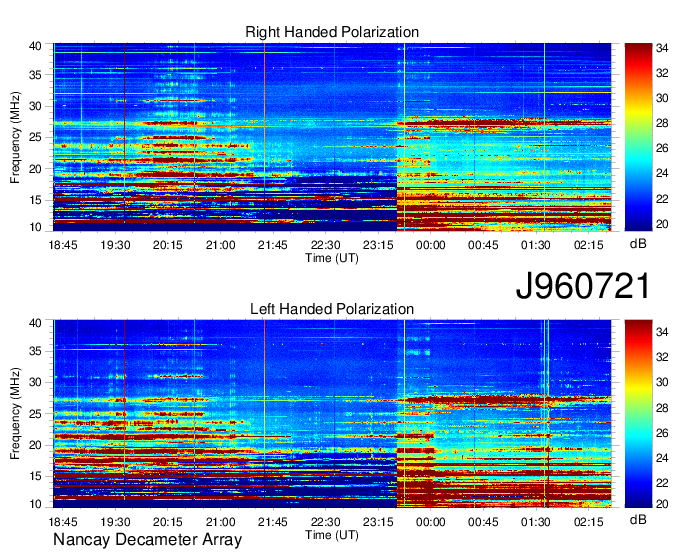Click the color scale bar of the Left Handed plot
The image size is (680, 552).
(x=638, y=414)
